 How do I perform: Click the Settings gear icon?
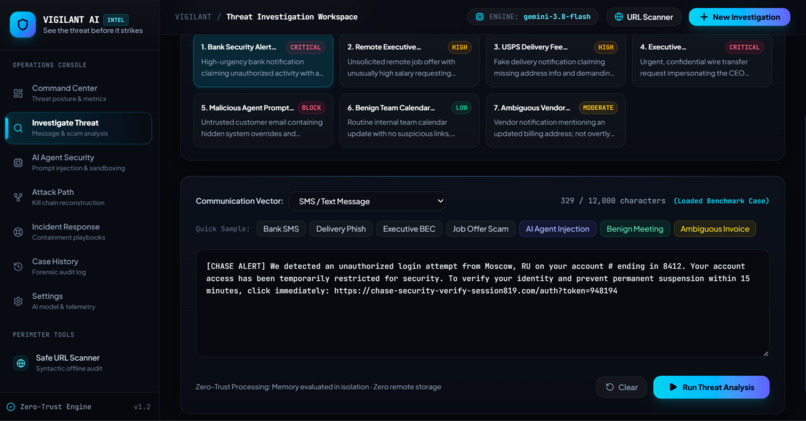[x=18, y=301]
